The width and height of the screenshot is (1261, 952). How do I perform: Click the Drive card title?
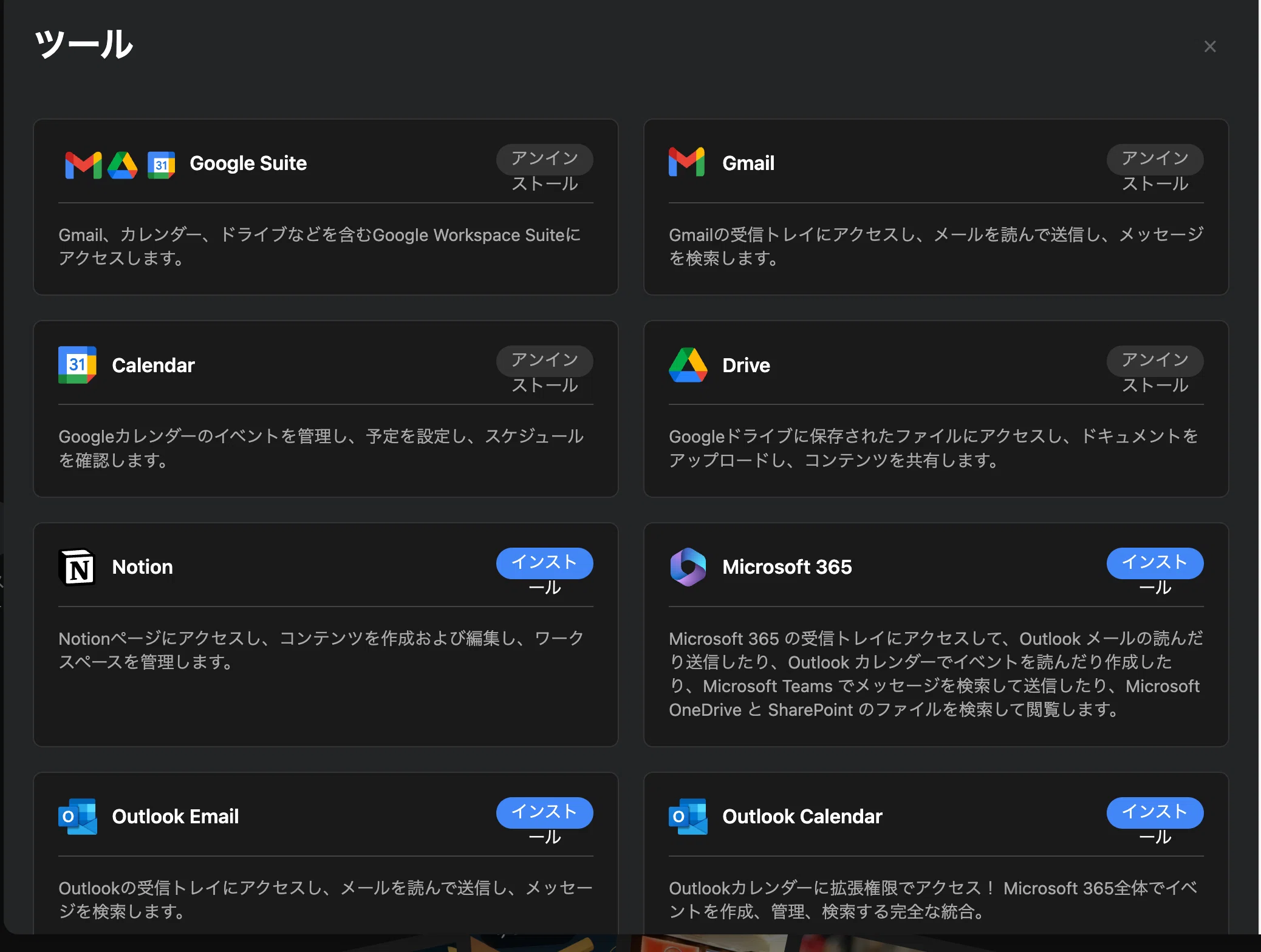tap(746, 365)
